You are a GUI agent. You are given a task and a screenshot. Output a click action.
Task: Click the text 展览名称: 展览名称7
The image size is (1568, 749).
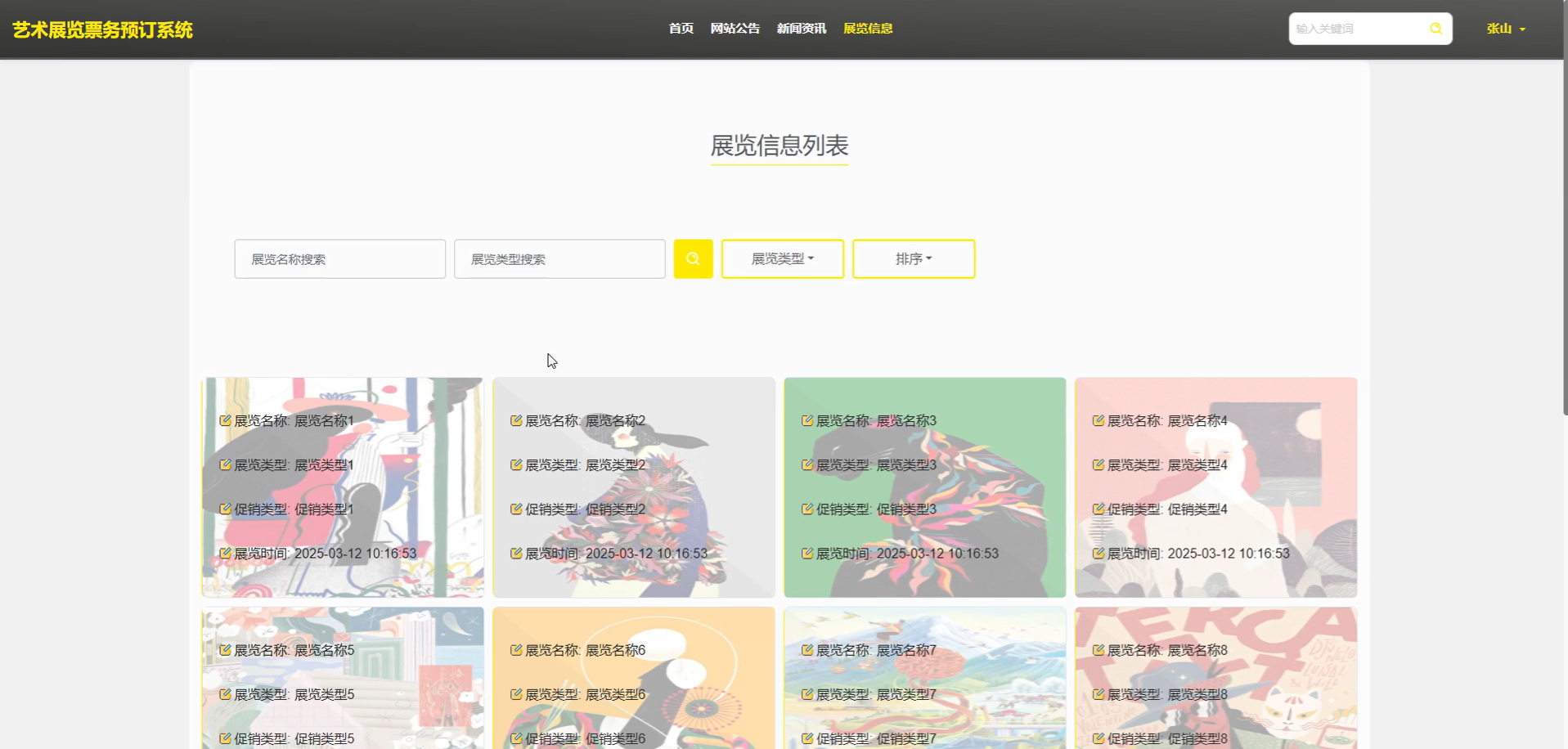coord(877,650)
